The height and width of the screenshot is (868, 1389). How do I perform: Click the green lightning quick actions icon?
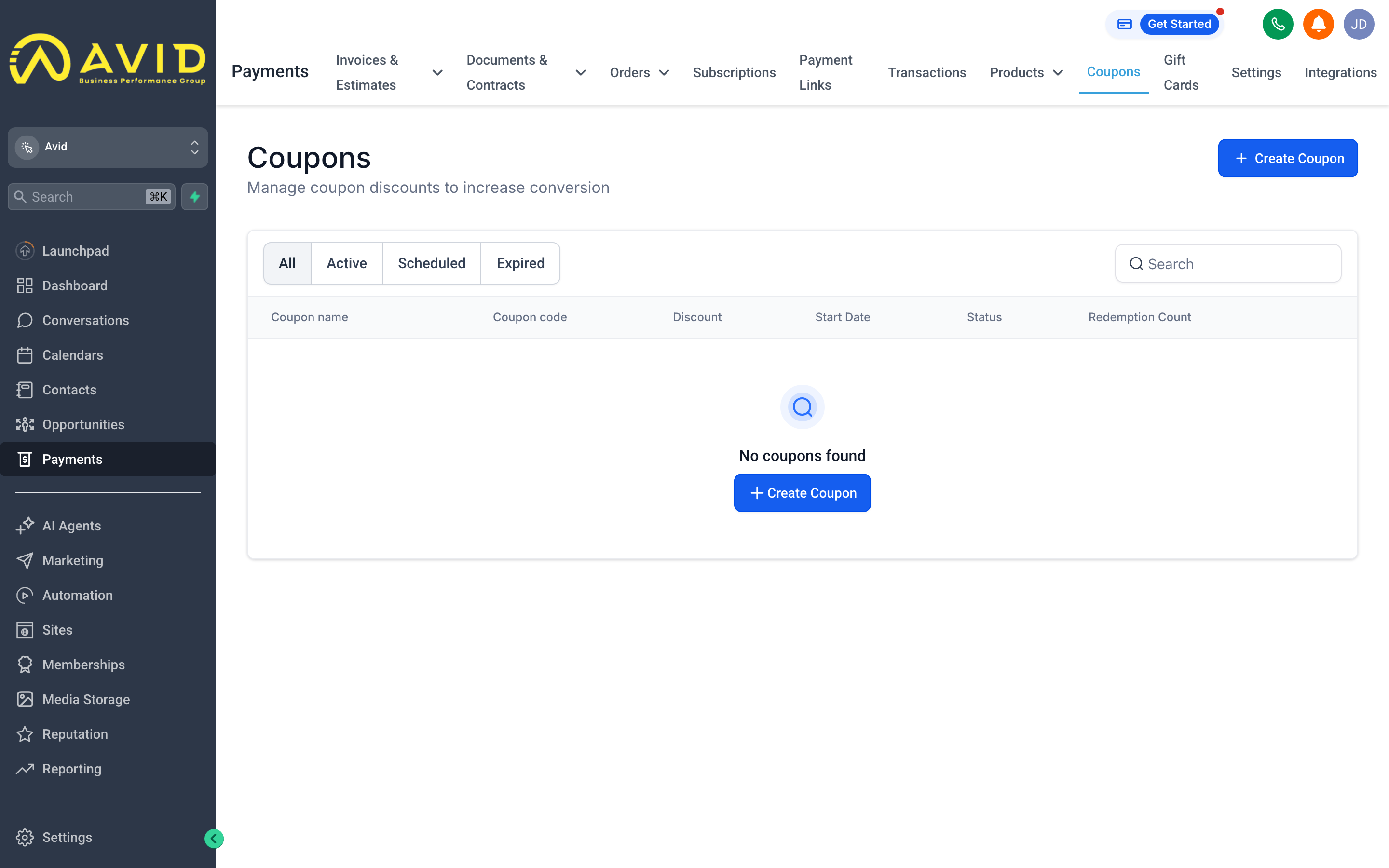[194, 197]
